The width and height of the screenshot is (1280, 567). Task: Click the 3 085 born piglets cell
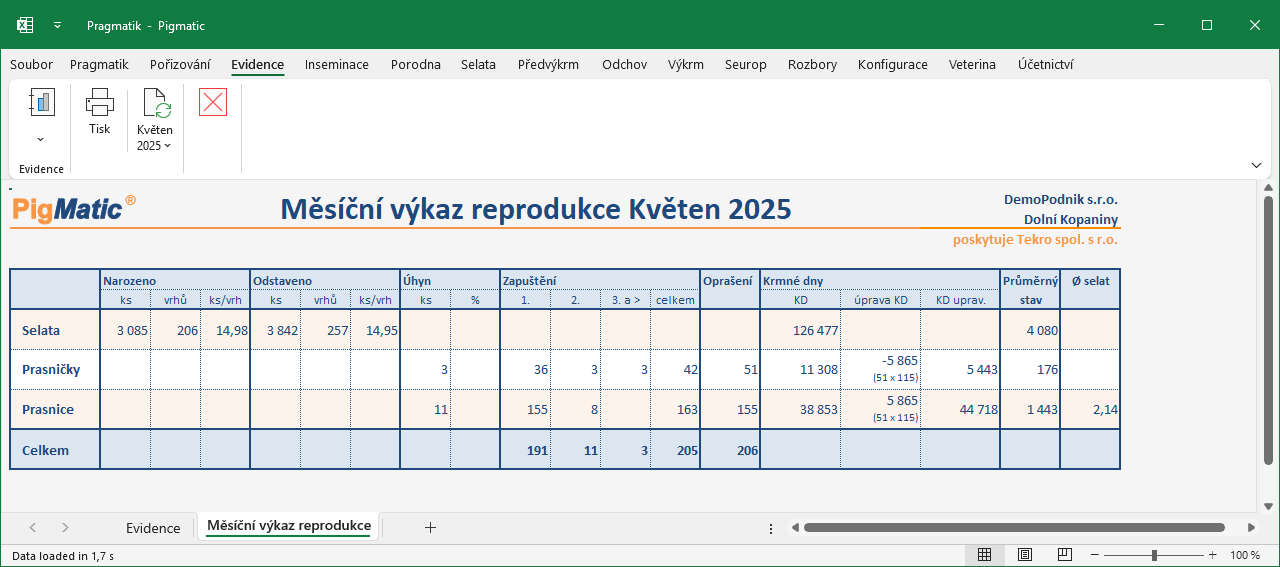pyautogui.click(x=126, y=330)
